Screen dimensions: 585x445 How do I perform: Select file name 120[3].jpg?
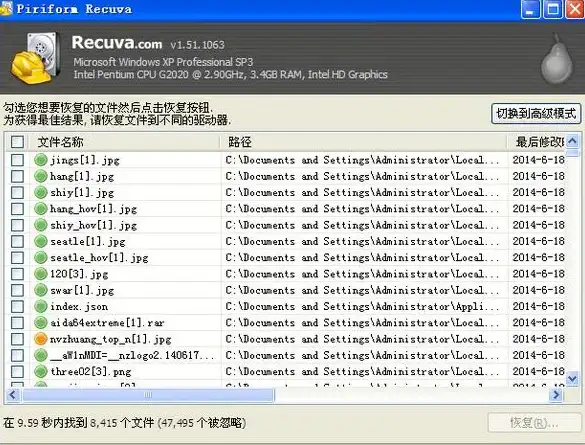(79, 274)
